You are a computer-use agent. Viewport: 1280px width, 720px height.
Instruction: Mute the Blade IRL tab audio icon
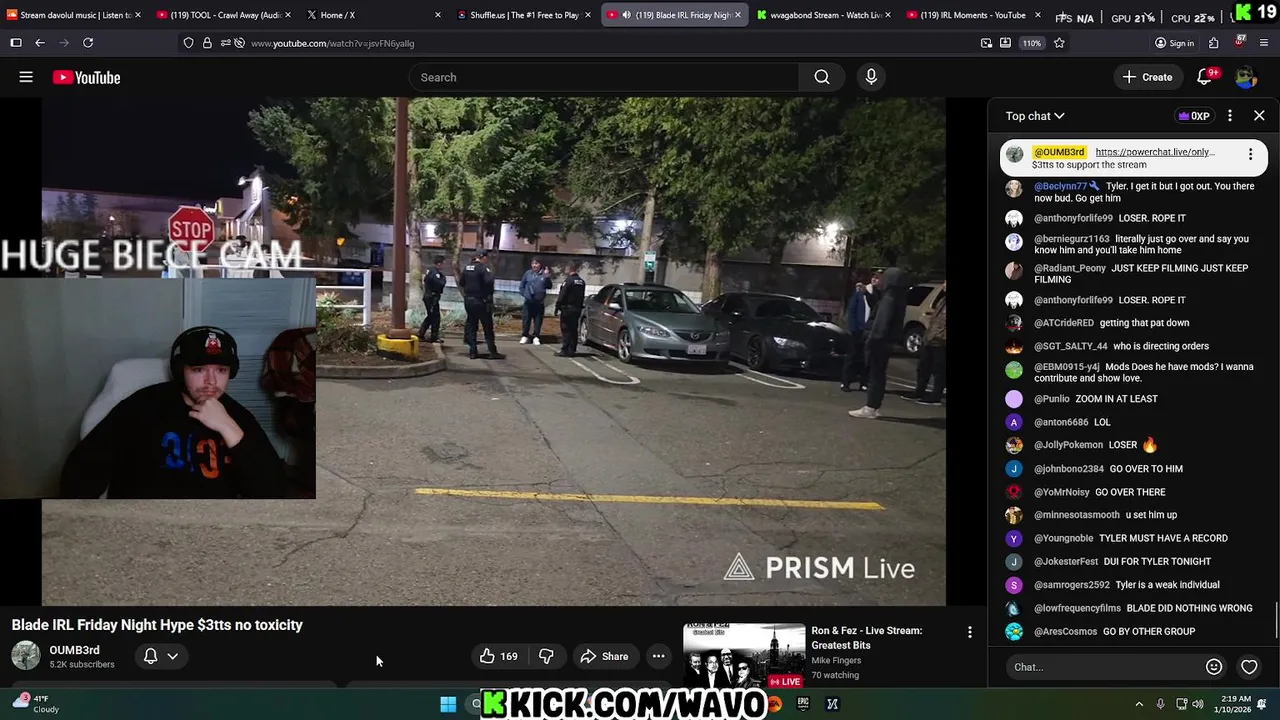(x=626, y=15)
